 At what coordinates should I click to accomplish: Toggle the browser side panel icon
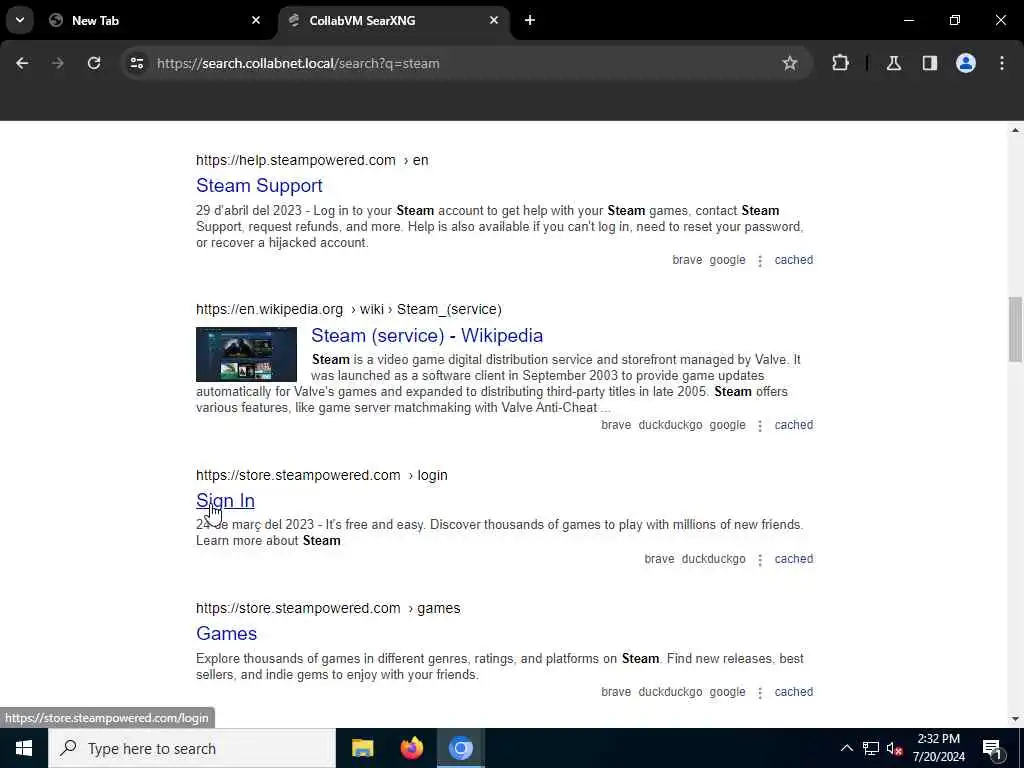coord(929,63)
